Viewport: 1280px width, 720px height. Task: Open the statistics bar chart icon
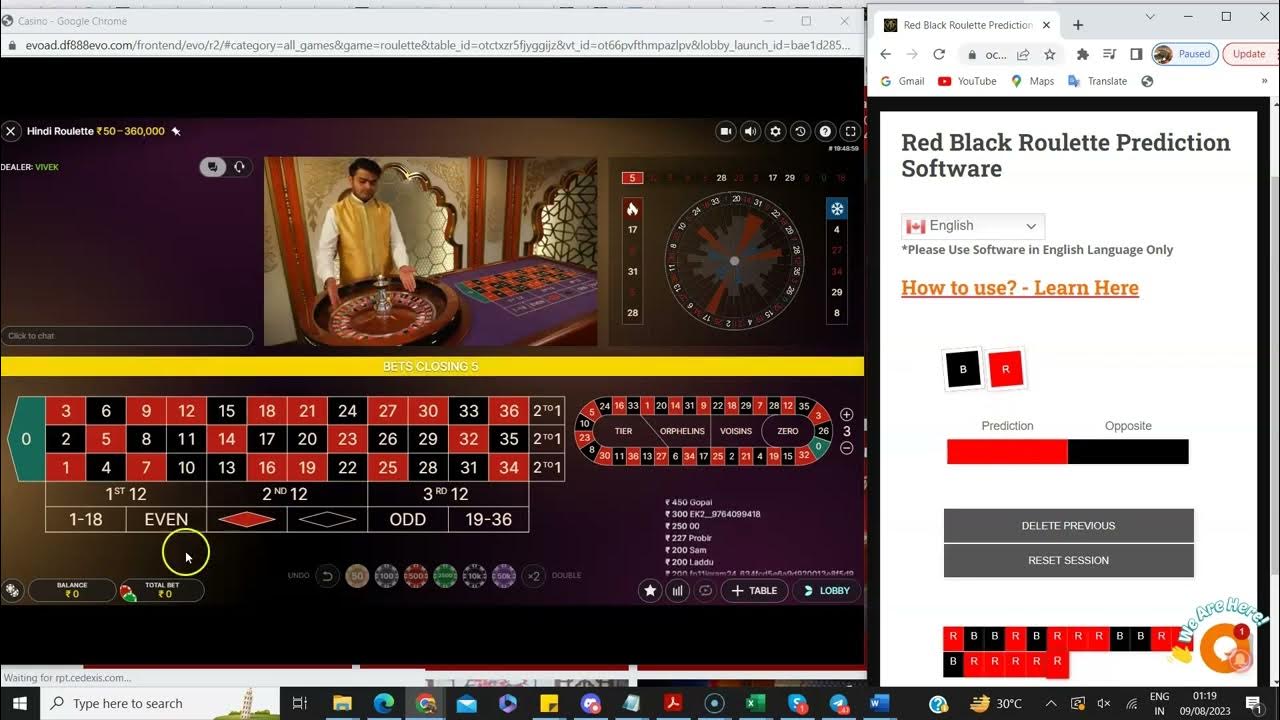pyautogui.click(x=678, y=590)
